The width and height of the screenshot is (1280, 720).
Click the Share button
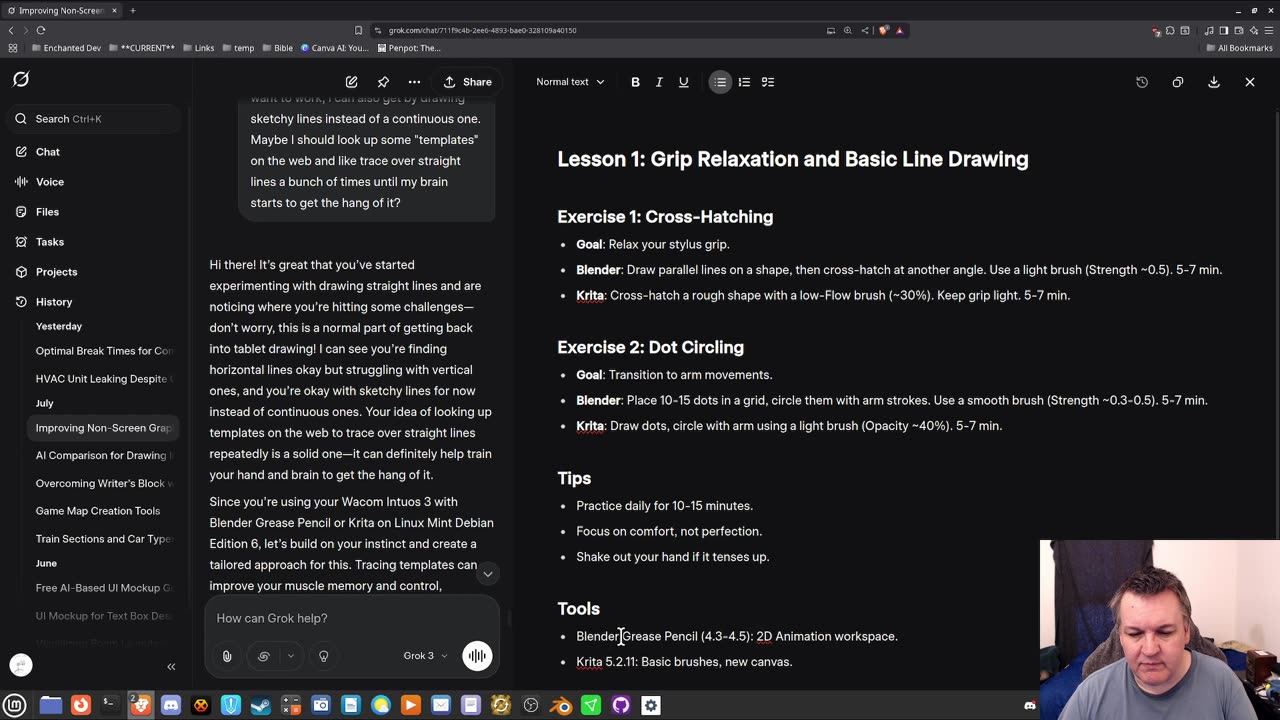point(468,82)
